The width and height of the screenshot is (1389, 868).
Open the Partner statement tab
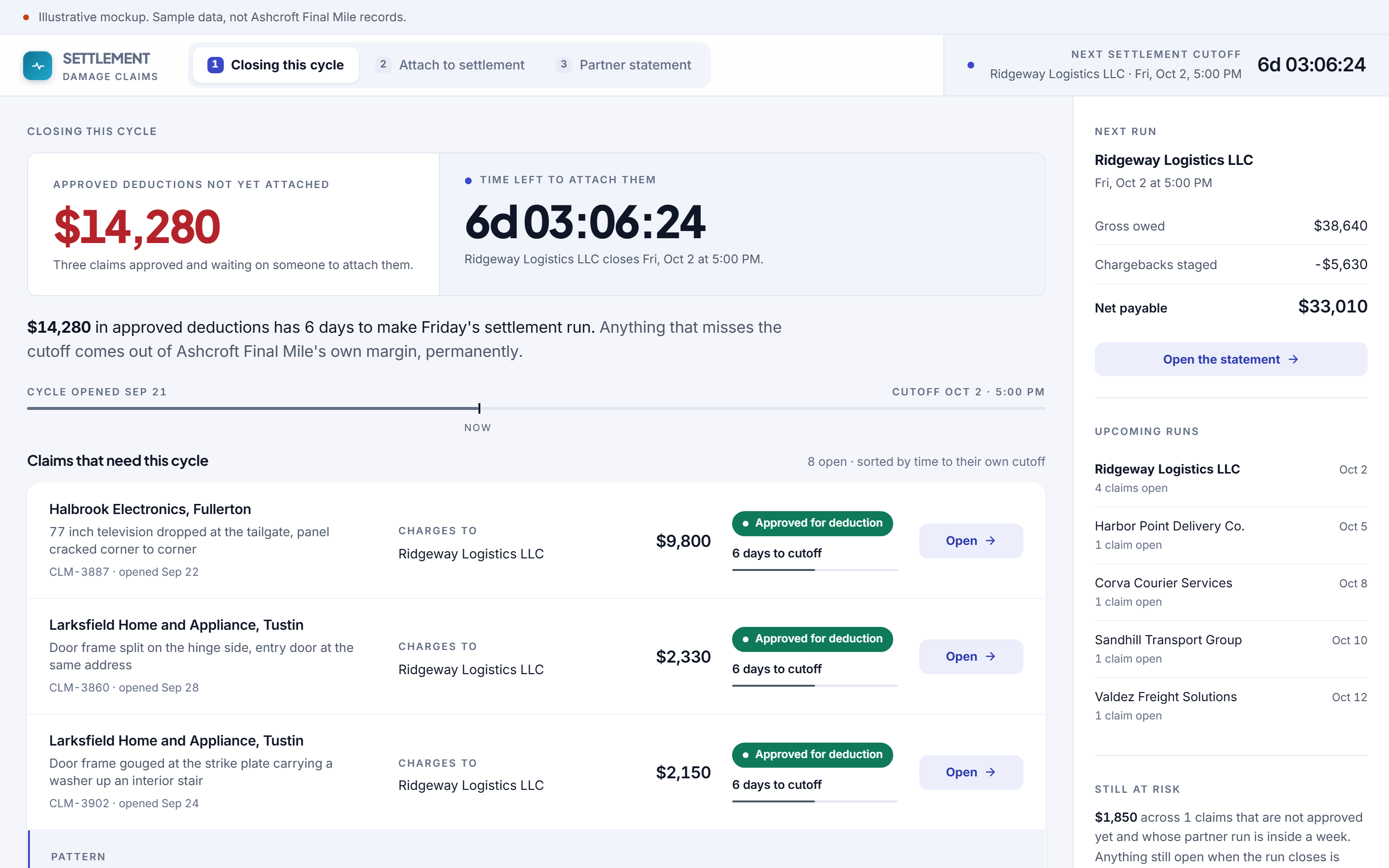[x=623, y=65]
